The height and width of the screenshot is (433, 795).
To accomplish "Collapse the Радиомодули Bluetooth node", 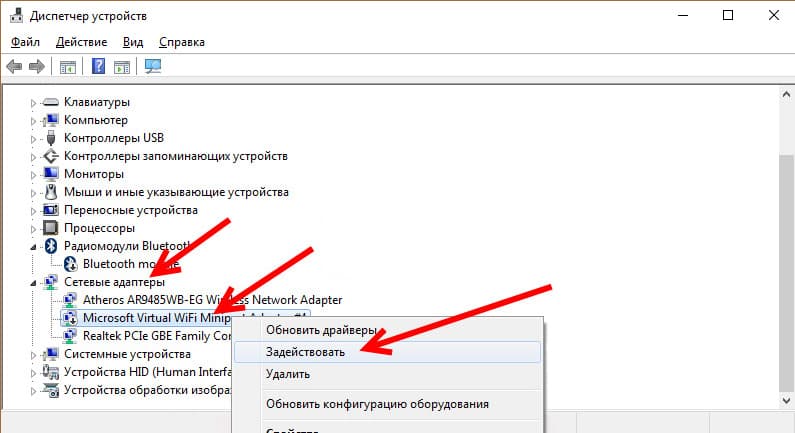I will [x=33, y=247].
